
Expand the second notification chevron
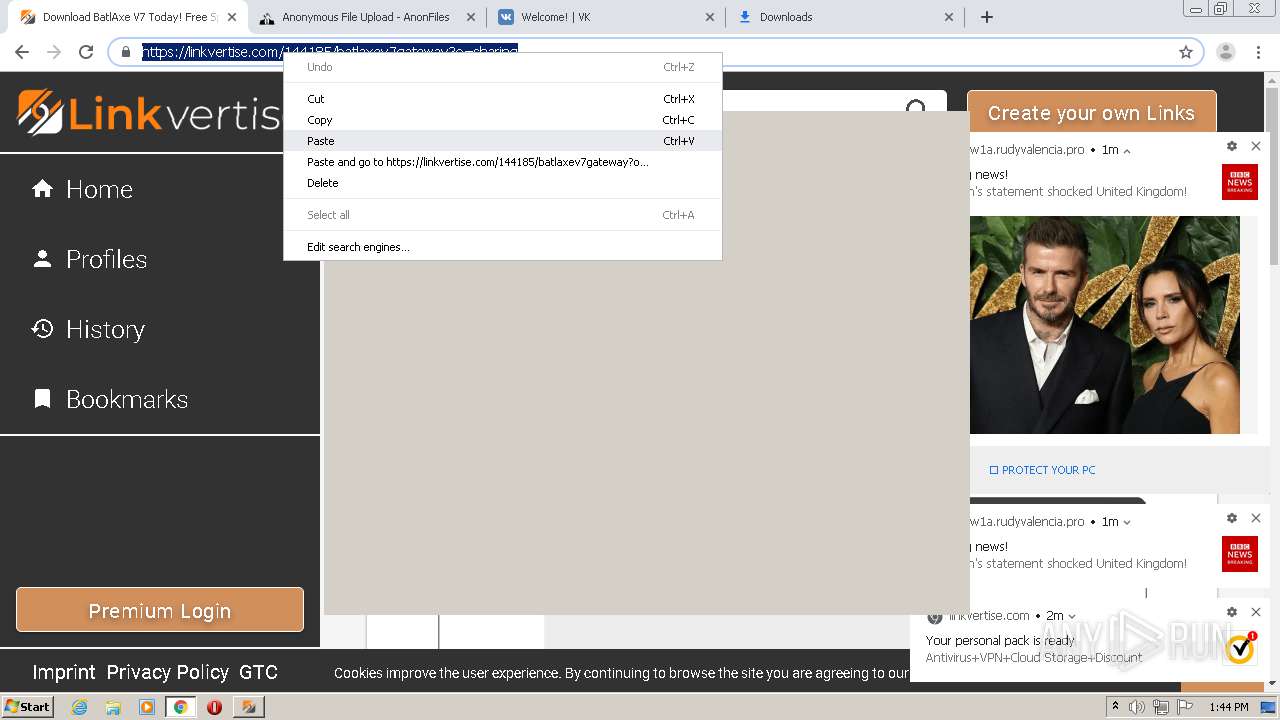pyautogui.click(x=1127, y=522)
